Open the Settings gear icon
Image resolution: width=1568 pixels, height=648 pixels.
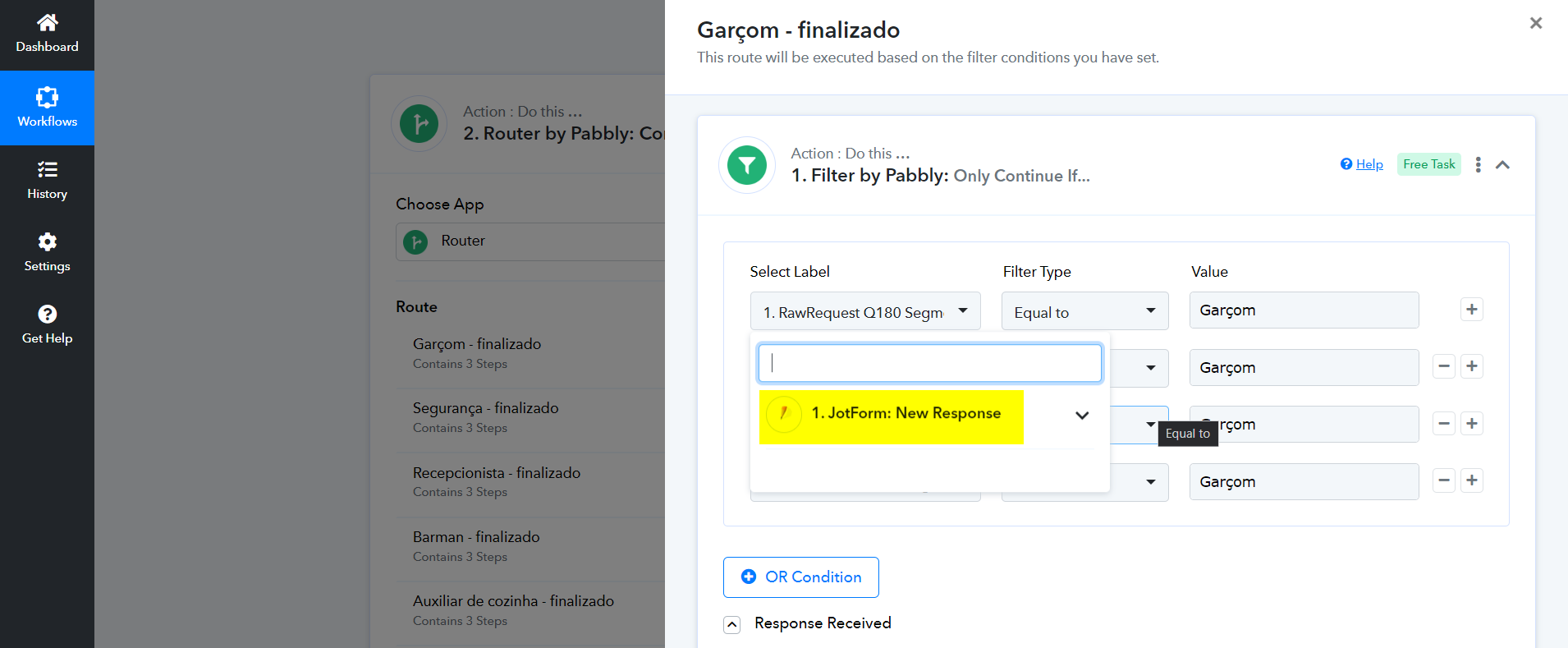point(47,241)
